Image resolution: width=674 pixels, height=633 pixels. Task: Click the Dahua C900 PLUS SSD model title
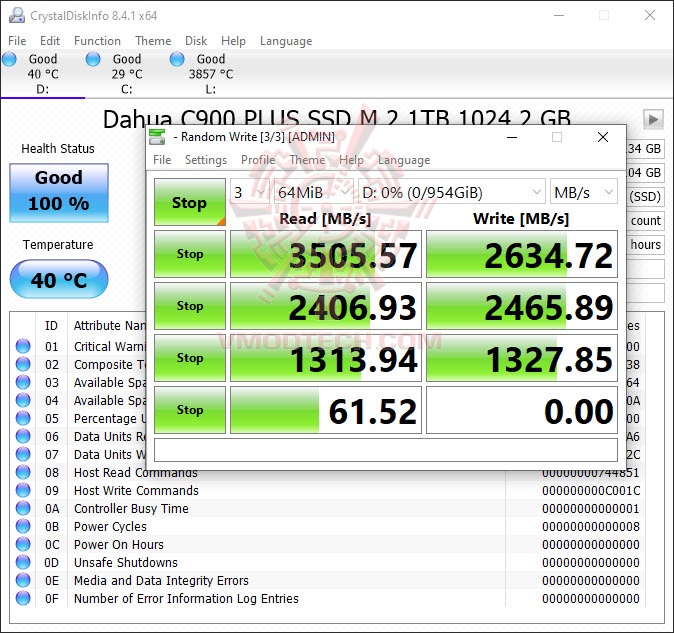click(x=337, y=119)
